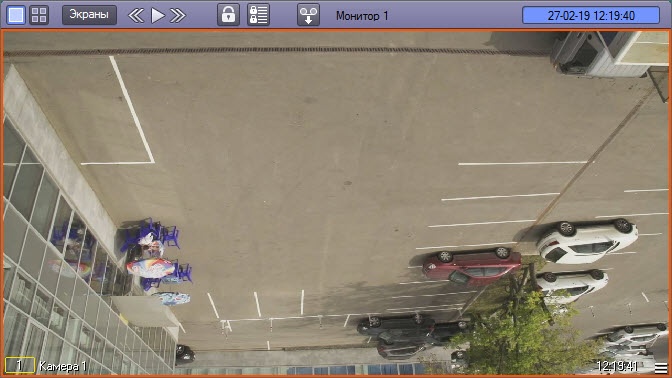Toggle the monitor padlock button
Viewport: 672px width, 378px height.
click(x=228, y=15)
